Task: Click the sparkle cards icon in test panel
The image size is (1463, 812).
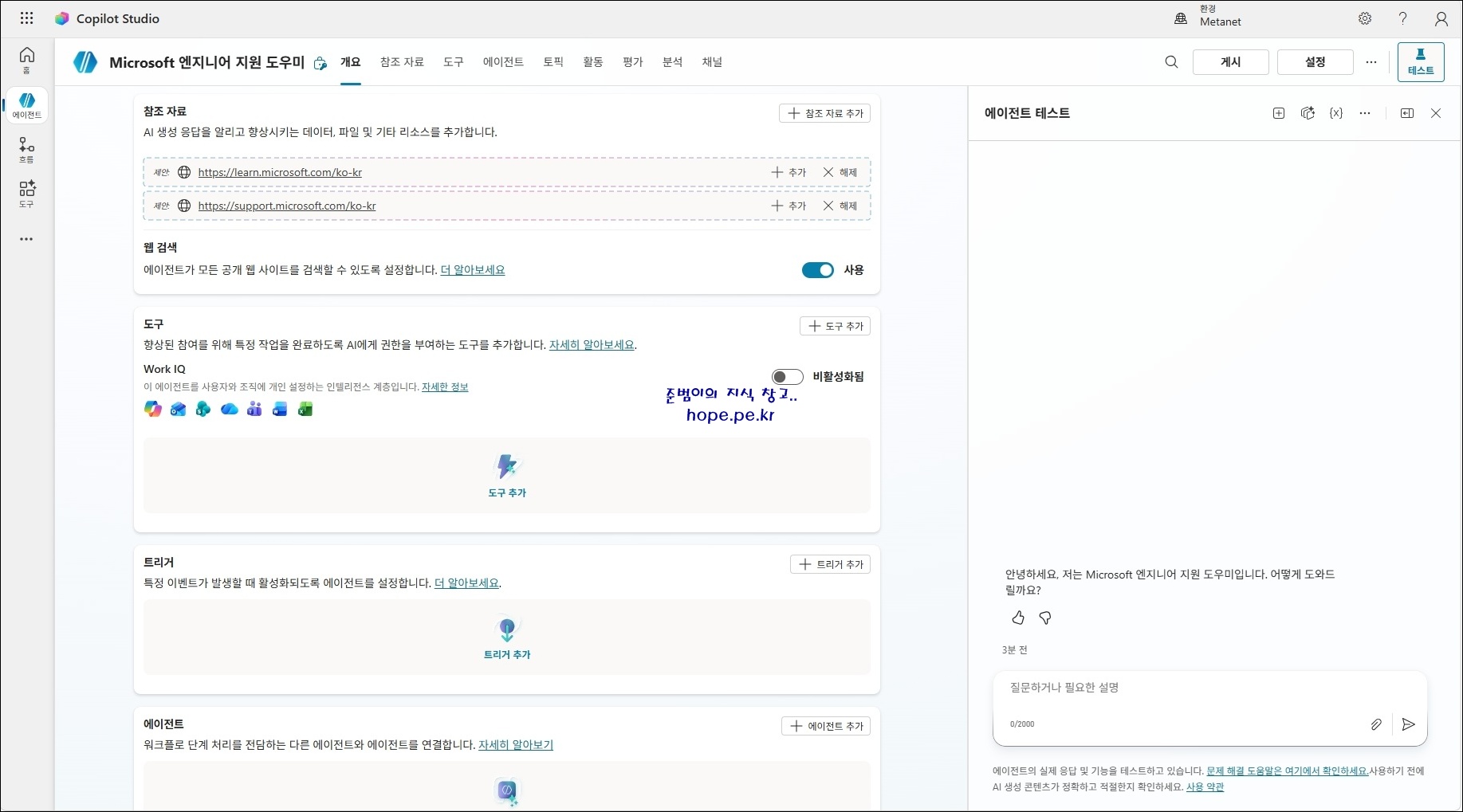Action: click(1308, 113)
